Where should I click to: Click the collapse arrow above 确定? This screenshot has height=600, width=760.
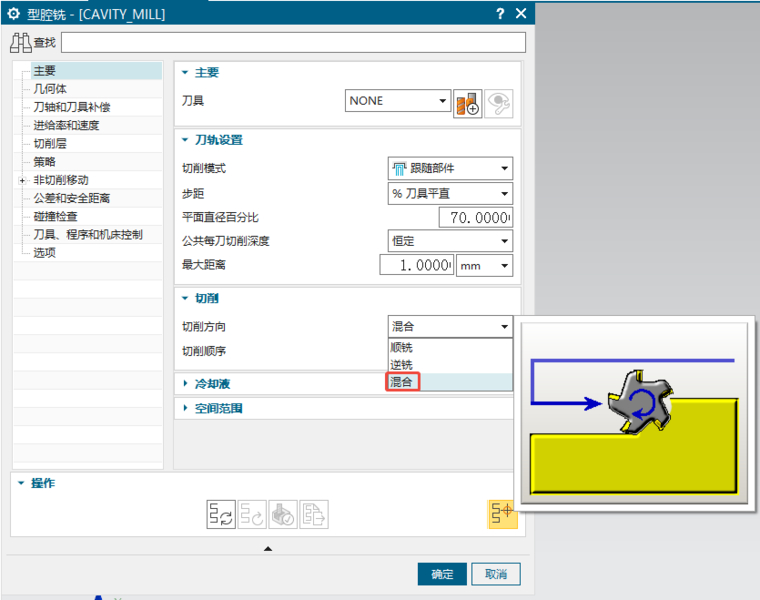coord(268,549)
